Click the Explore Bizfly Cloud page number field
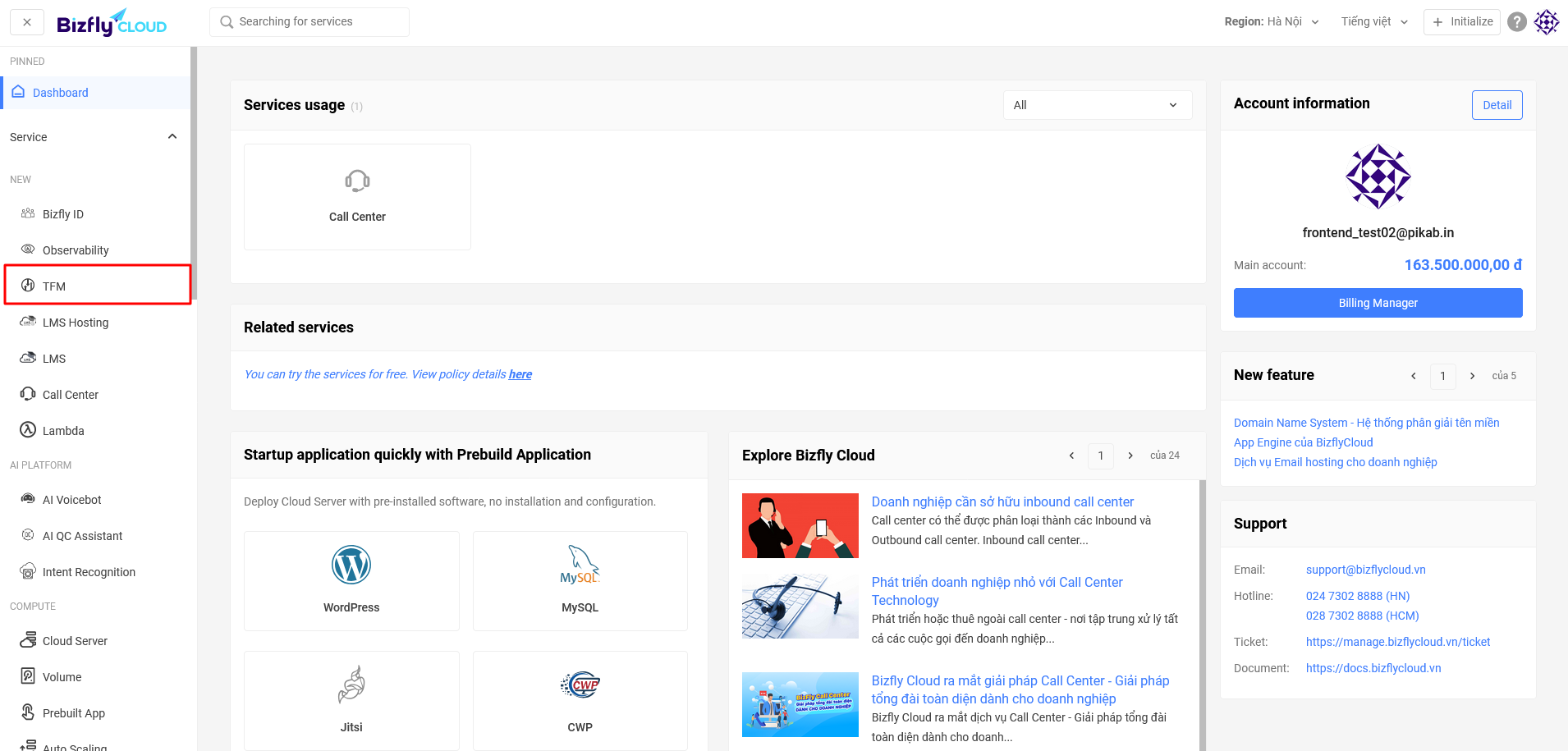Image resolution: width=1568 pixels, height=751 pixels. tap(1101, 456)
